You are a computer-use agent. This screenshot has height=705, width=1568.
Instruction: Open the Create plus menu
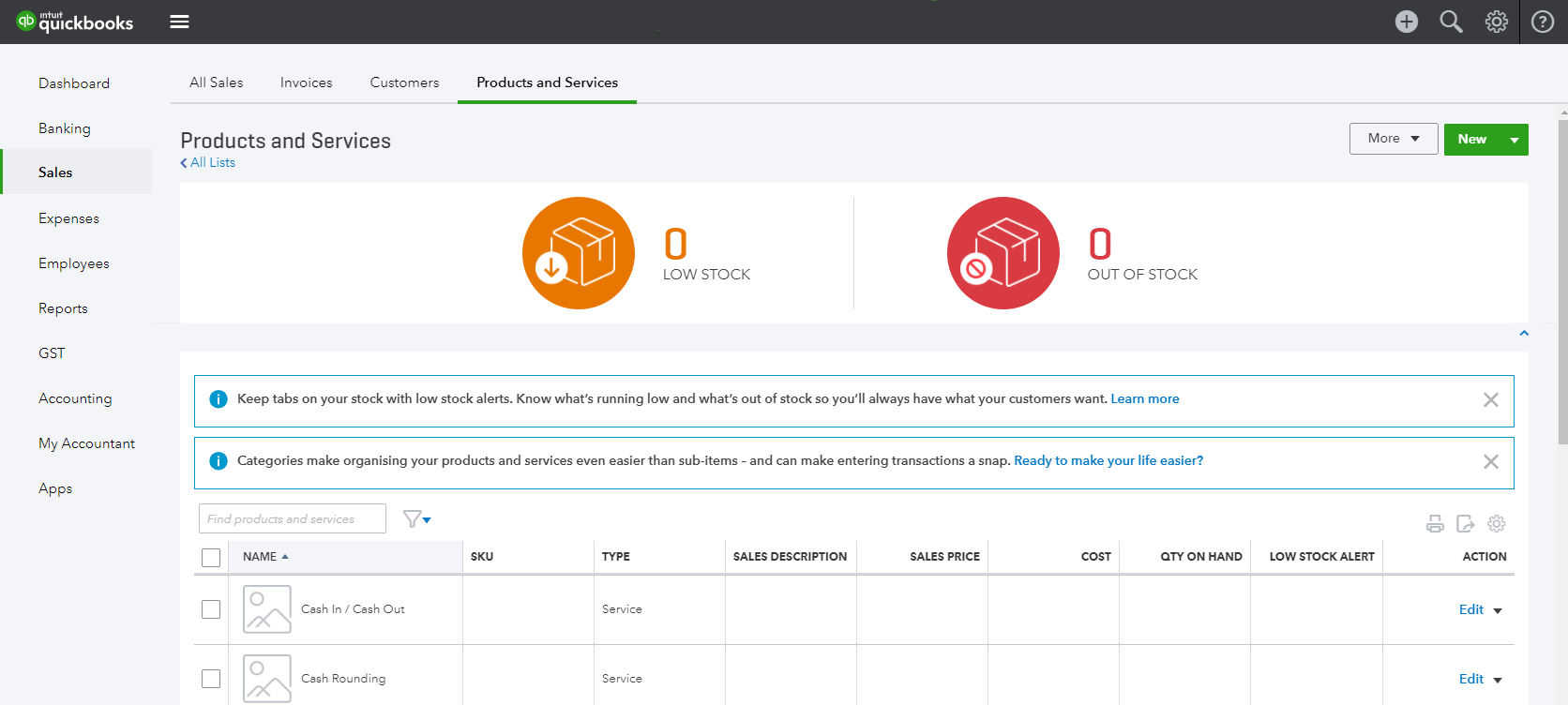(1406, 22)
